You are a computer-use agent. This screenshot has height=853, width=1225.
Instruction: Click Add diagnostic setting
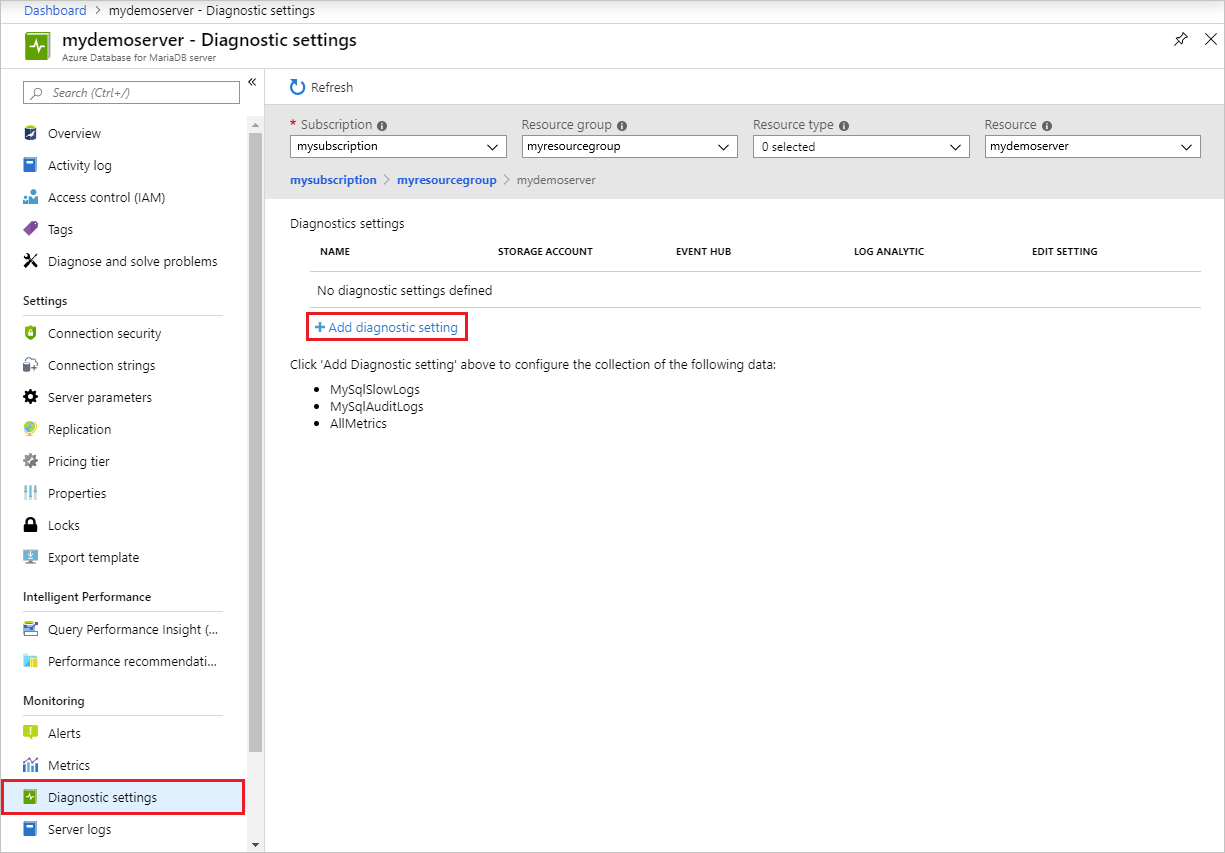[386, 326]
